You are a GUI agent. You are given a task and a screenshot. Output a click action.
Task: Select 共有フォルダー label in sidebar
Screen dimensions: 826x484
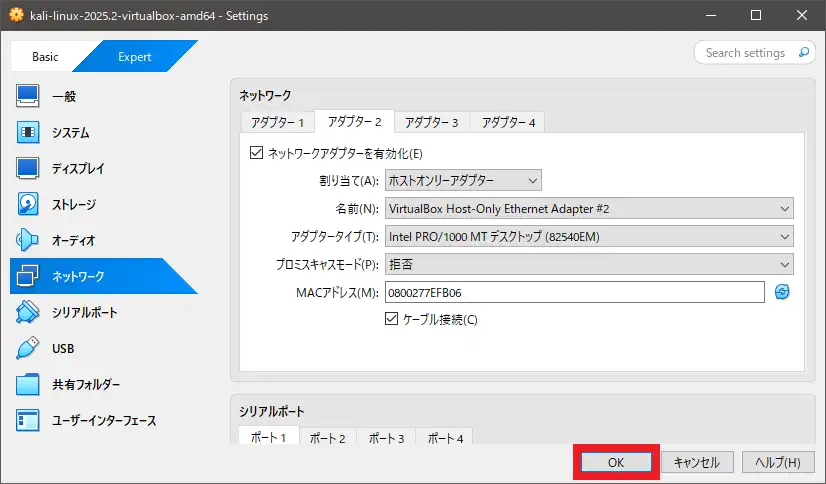[x=86, y=384]
